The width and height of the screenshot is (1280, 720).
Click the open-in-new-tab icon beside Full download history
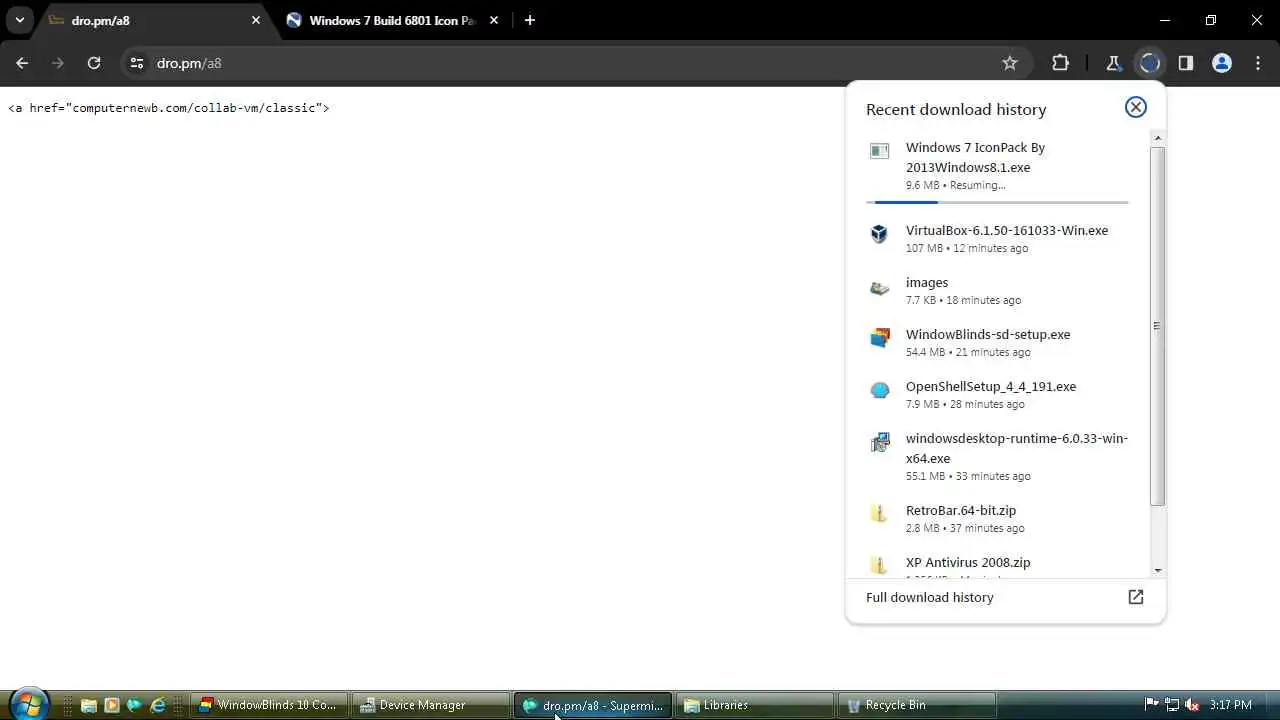pyautogui.click(x=1135, y=597)
